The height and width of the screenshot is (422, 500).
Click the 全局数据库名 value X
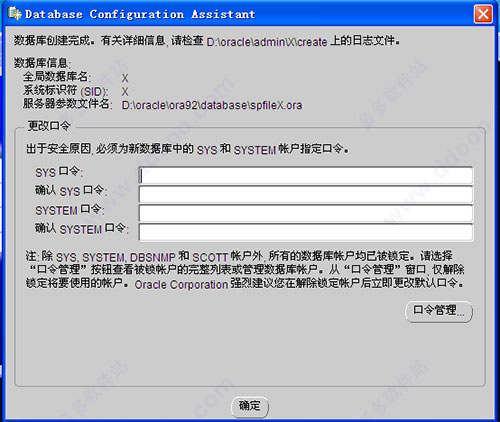(x=125, y=78)
